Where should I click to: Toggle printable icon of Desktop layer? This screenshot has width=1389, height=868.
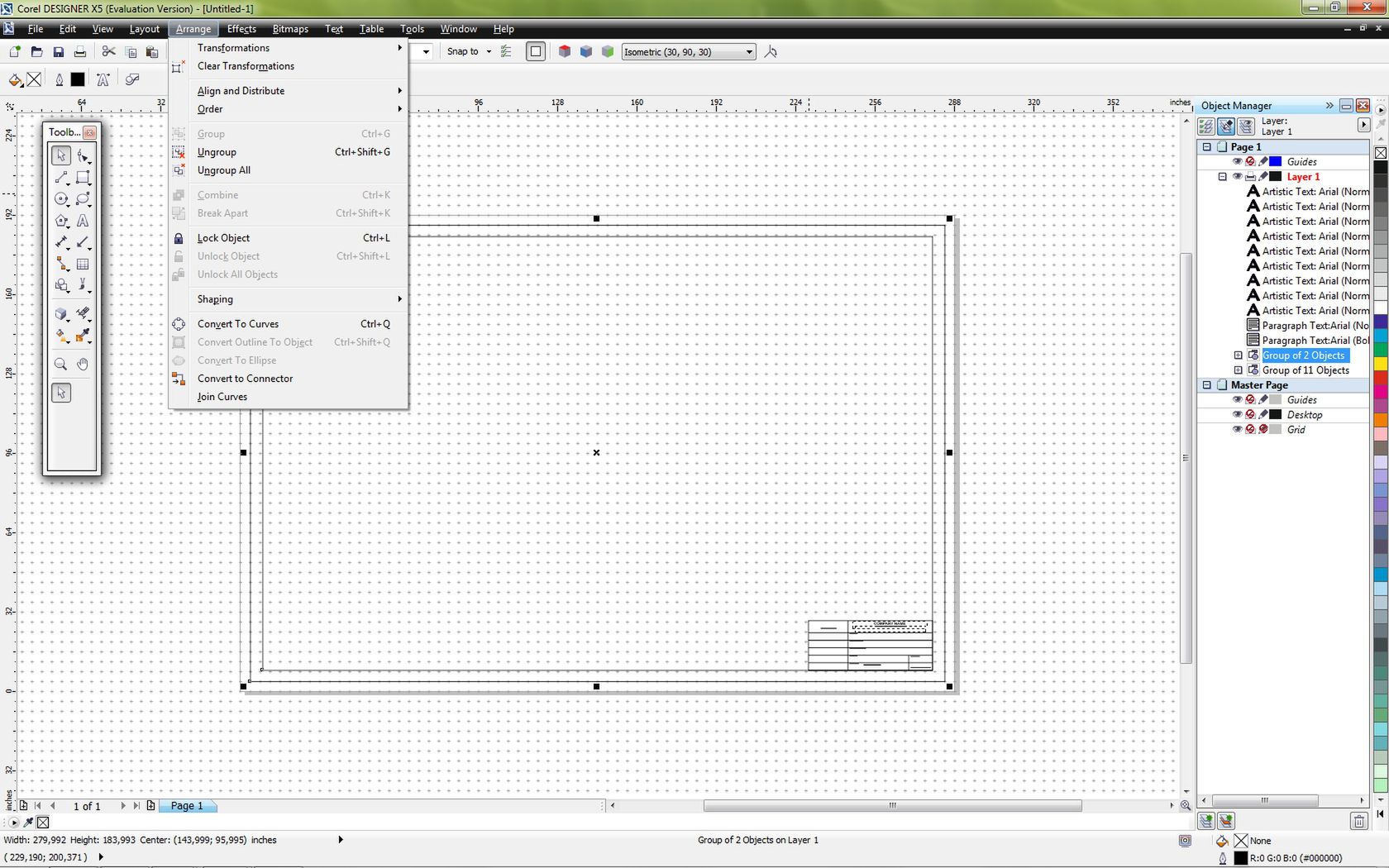(1250, 415)
